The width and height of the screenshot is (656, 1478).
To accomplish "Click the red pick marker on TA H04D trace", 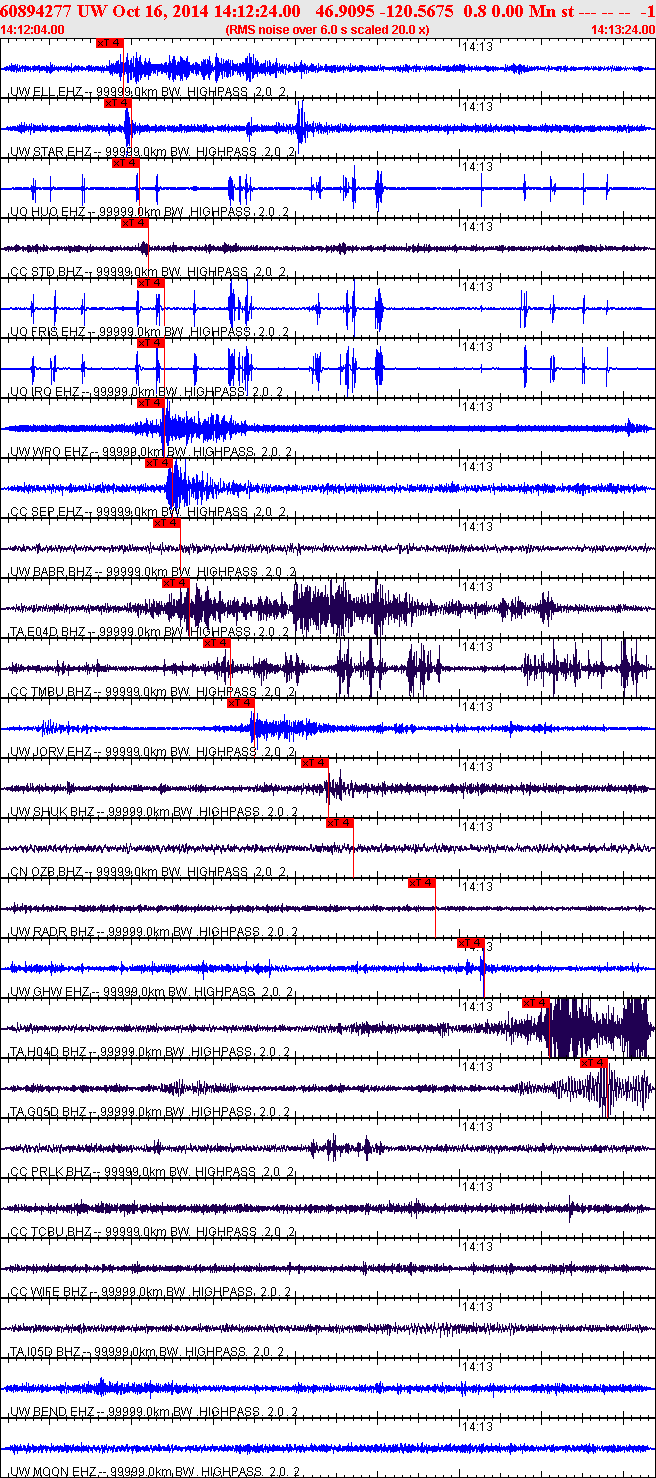I will pos(535,1003).
